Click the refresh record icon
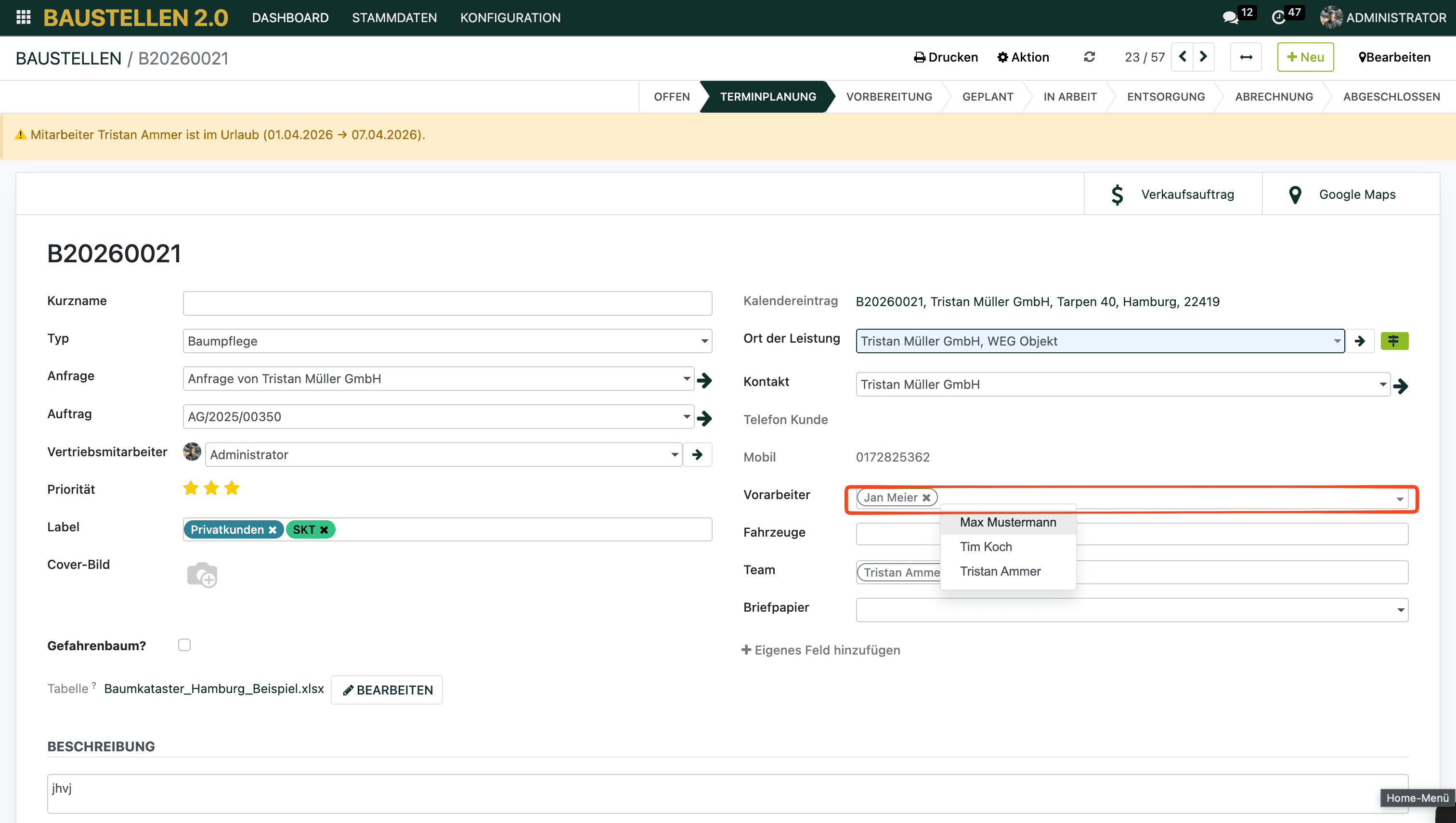The width and height of the screenshot is (1456, 823). coord(1089,57)
